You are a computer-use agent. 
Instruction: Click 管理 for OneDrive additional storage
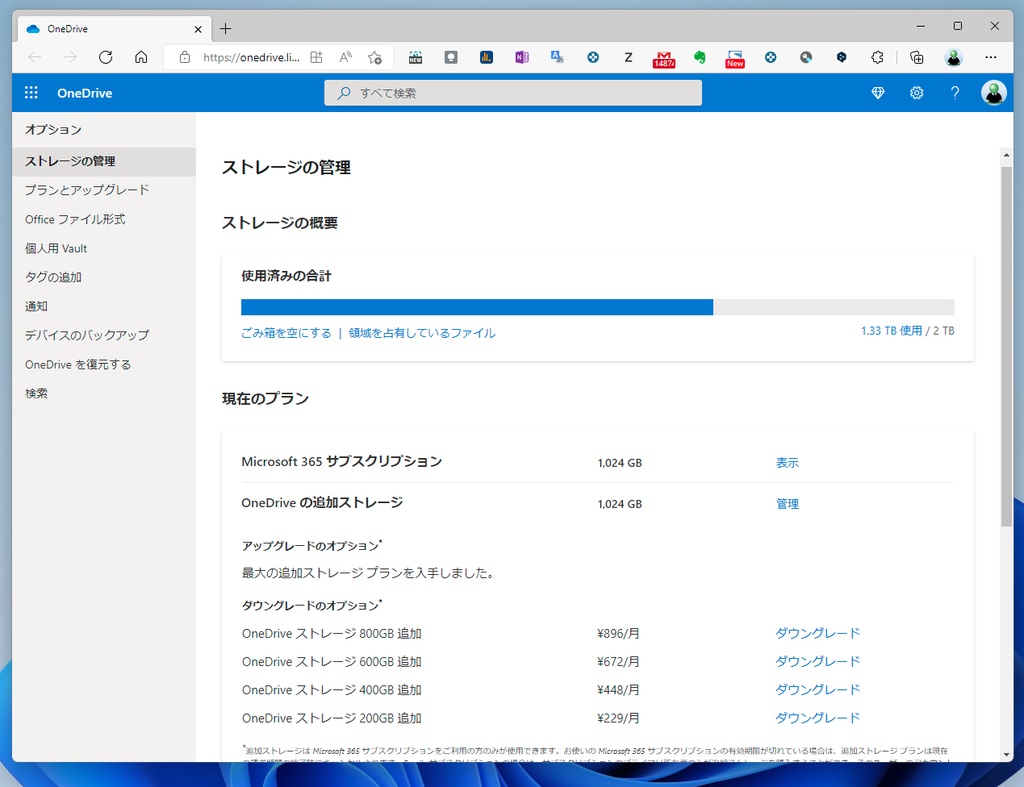tap(787, 504)
